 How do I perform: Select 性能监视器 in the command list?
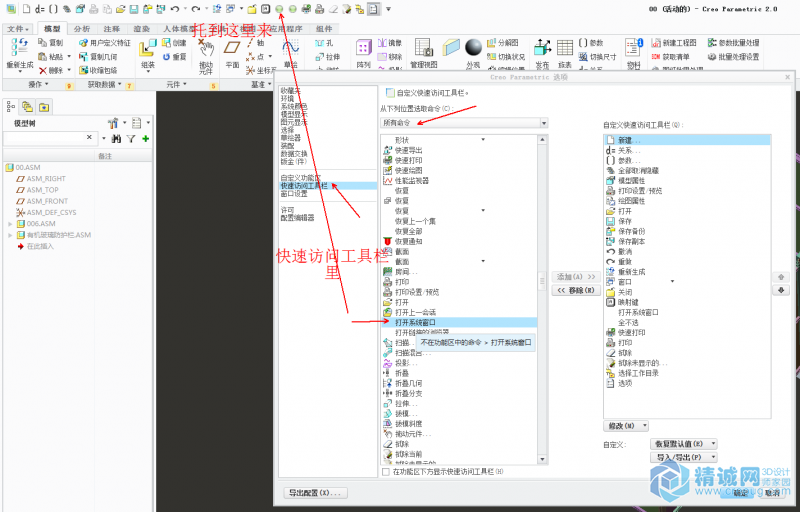click(x=412, y=181)
